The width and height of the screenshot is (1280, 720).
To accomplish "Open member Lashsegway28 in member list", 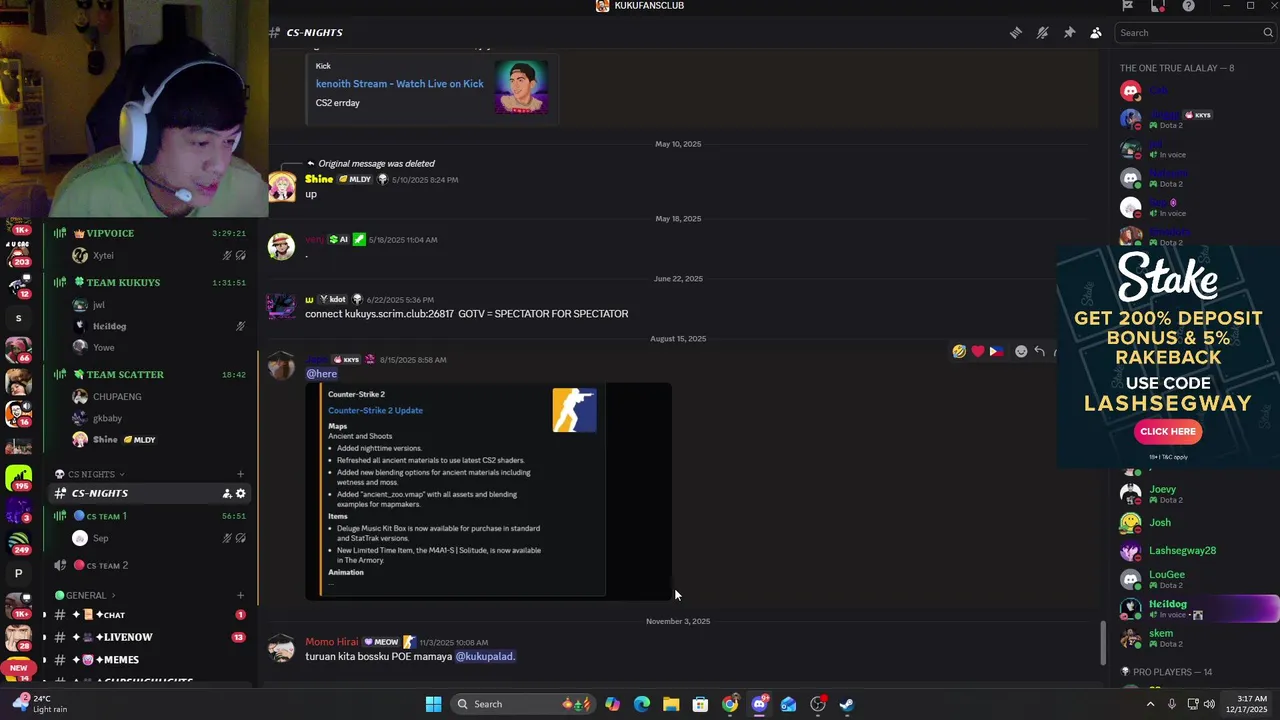I will [x=1182, y=551].
